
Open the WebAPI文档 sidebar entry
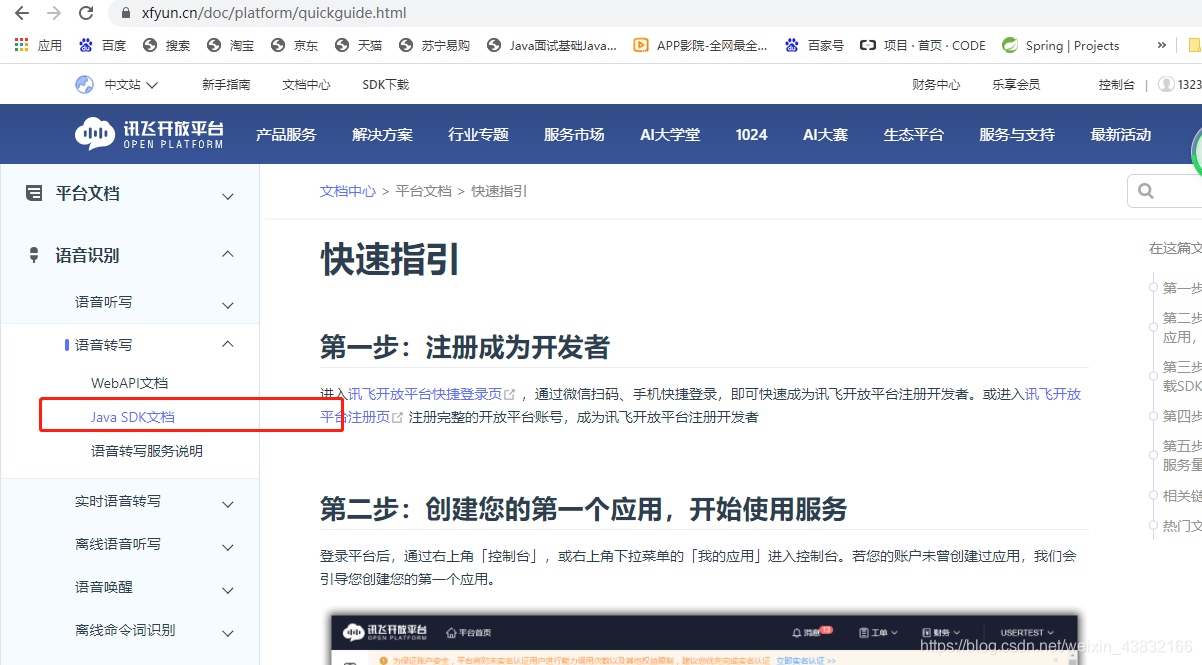[x=129, y=383]
